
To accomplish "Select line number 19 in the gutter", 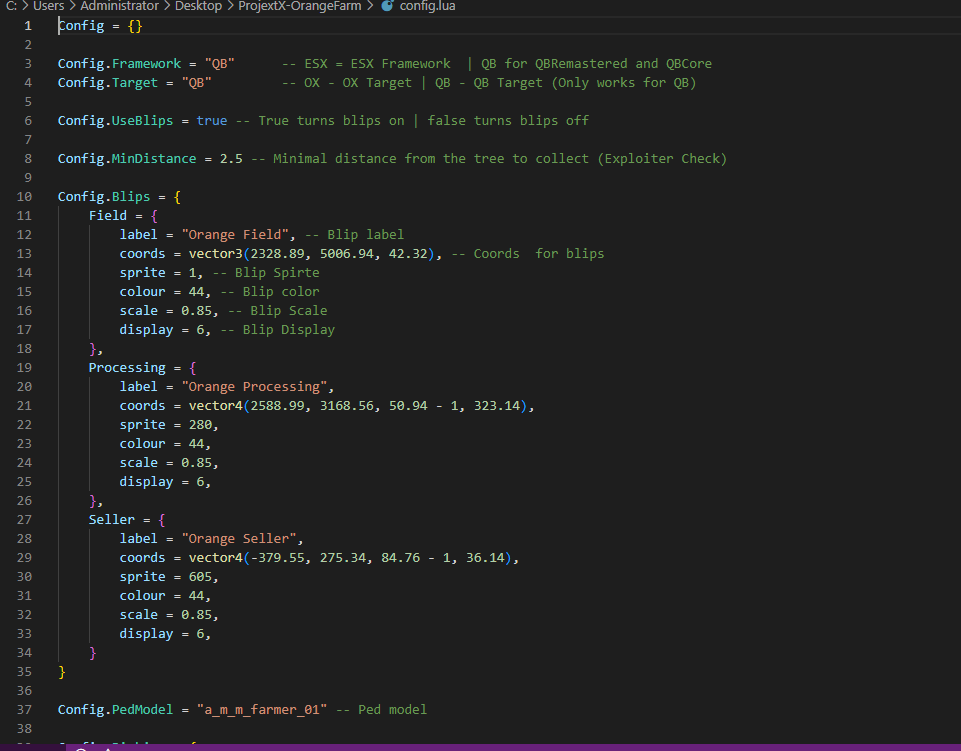I will pyautogui.click(x=25, y=368).
